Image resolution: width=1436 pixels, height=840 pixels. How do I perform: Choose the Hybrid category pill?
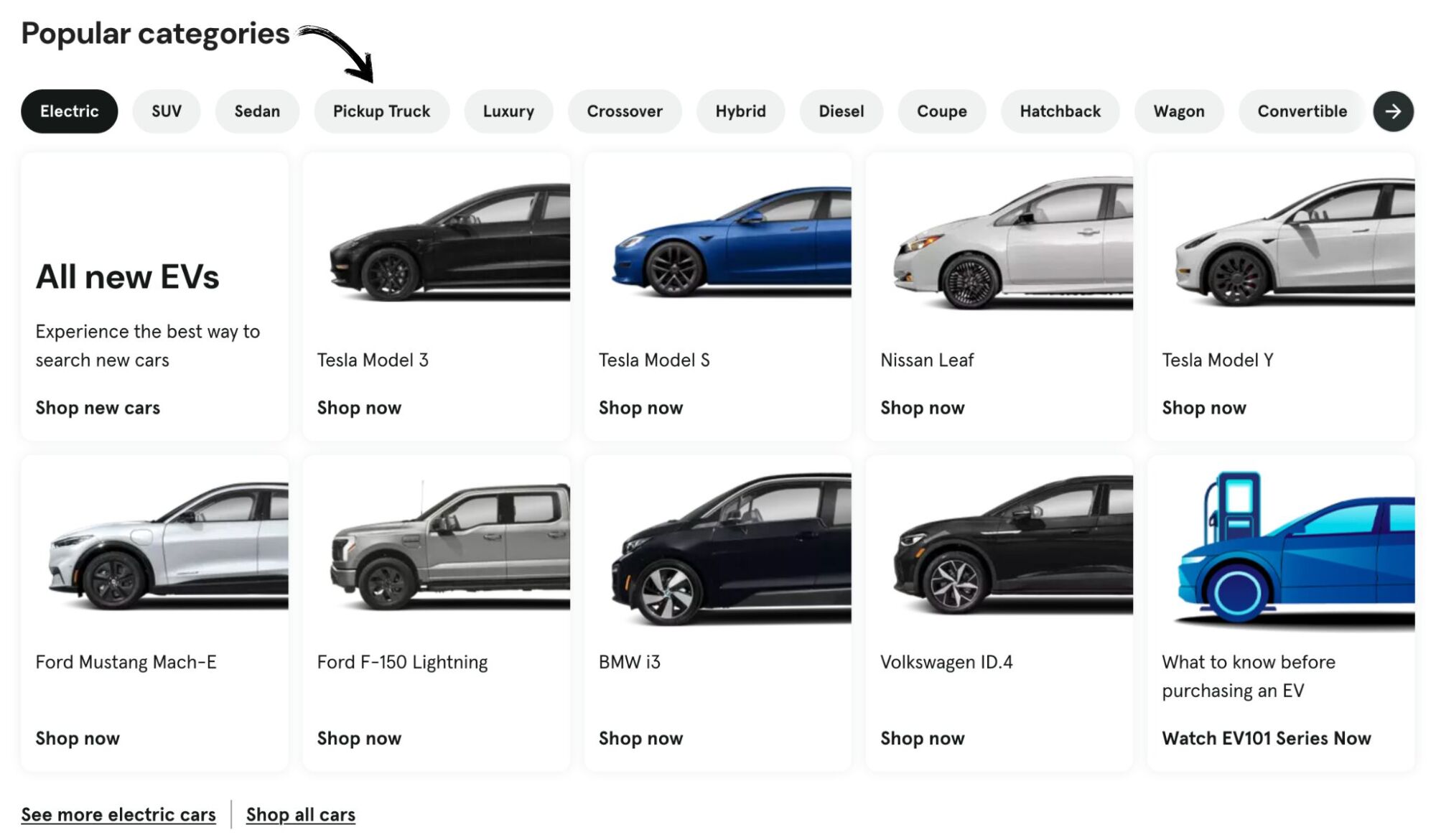(740, 111)
